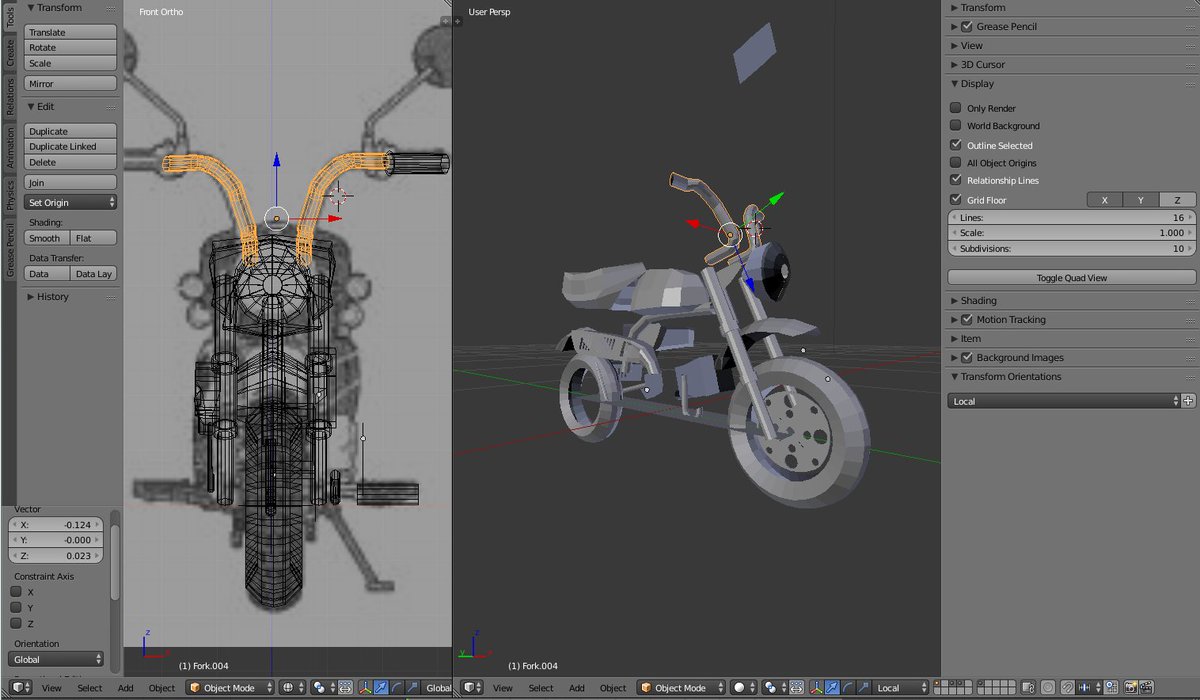
Task: Open the Add menu in right viewport header
Action: pyautogui.click(x=577, y=688)
